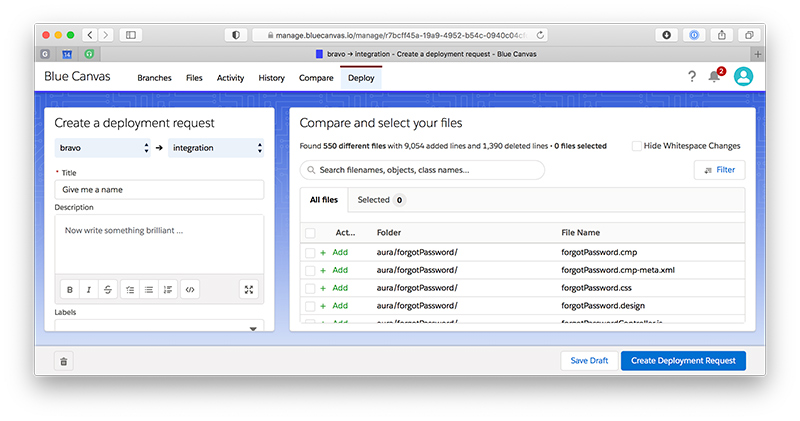Open user profile avatar menu
The image size is (800, 421).
click(x=743, y=77)
